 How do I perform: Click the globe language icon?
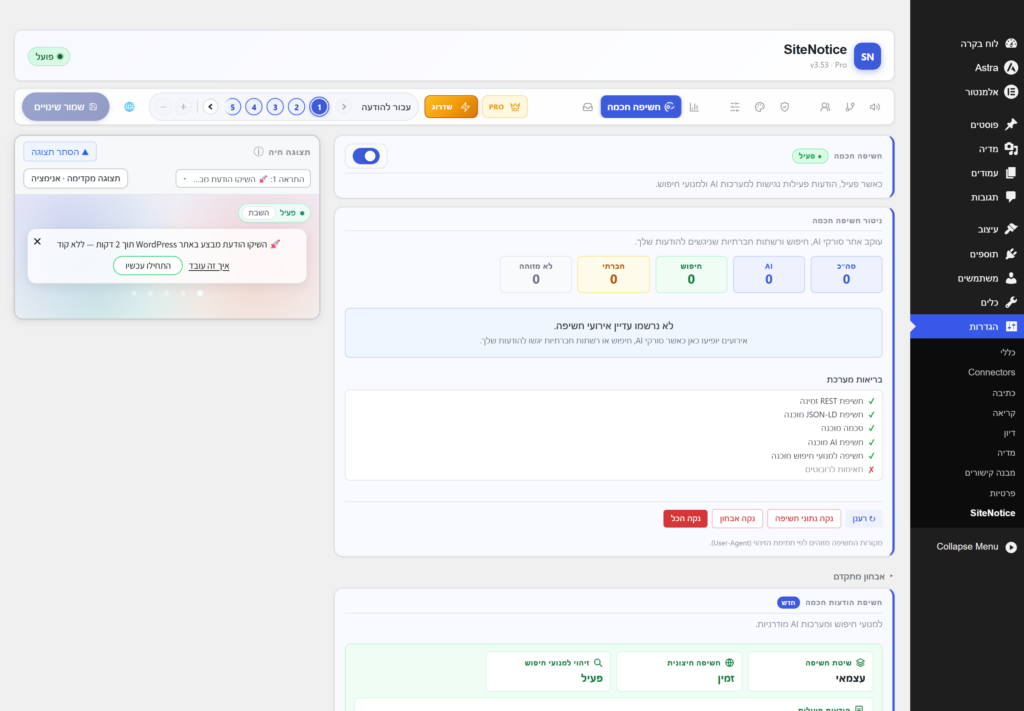(129, 107)
